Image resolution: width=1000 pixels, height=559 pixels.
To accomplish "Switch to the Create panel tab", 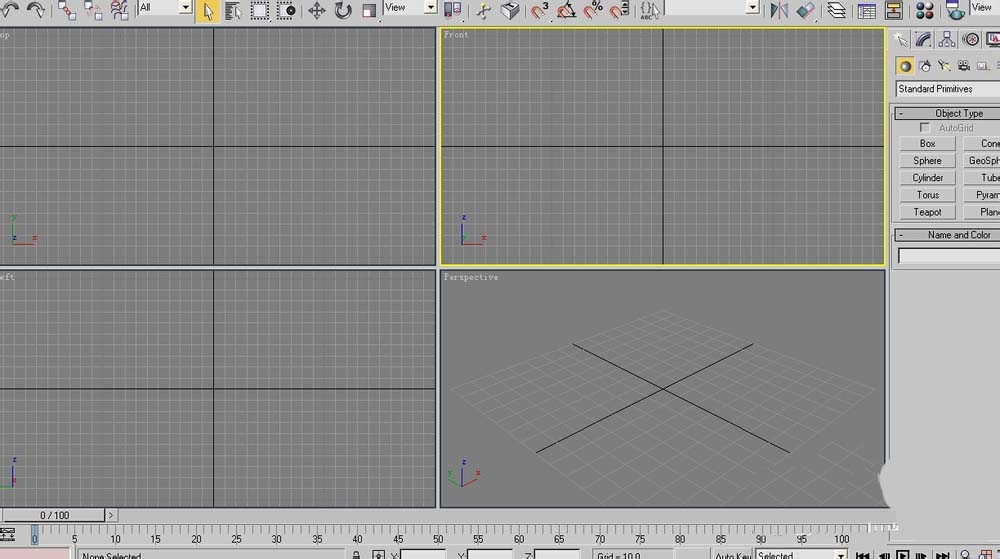I will [x=900, y=40].
